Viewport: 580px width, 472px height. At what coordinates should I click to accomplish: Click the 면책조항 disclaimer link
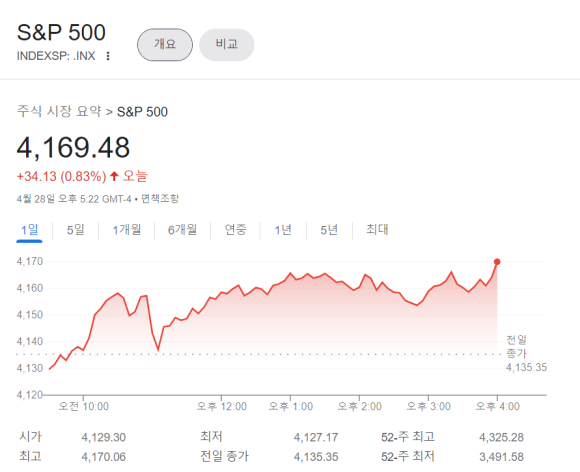[x=160, y=199]
